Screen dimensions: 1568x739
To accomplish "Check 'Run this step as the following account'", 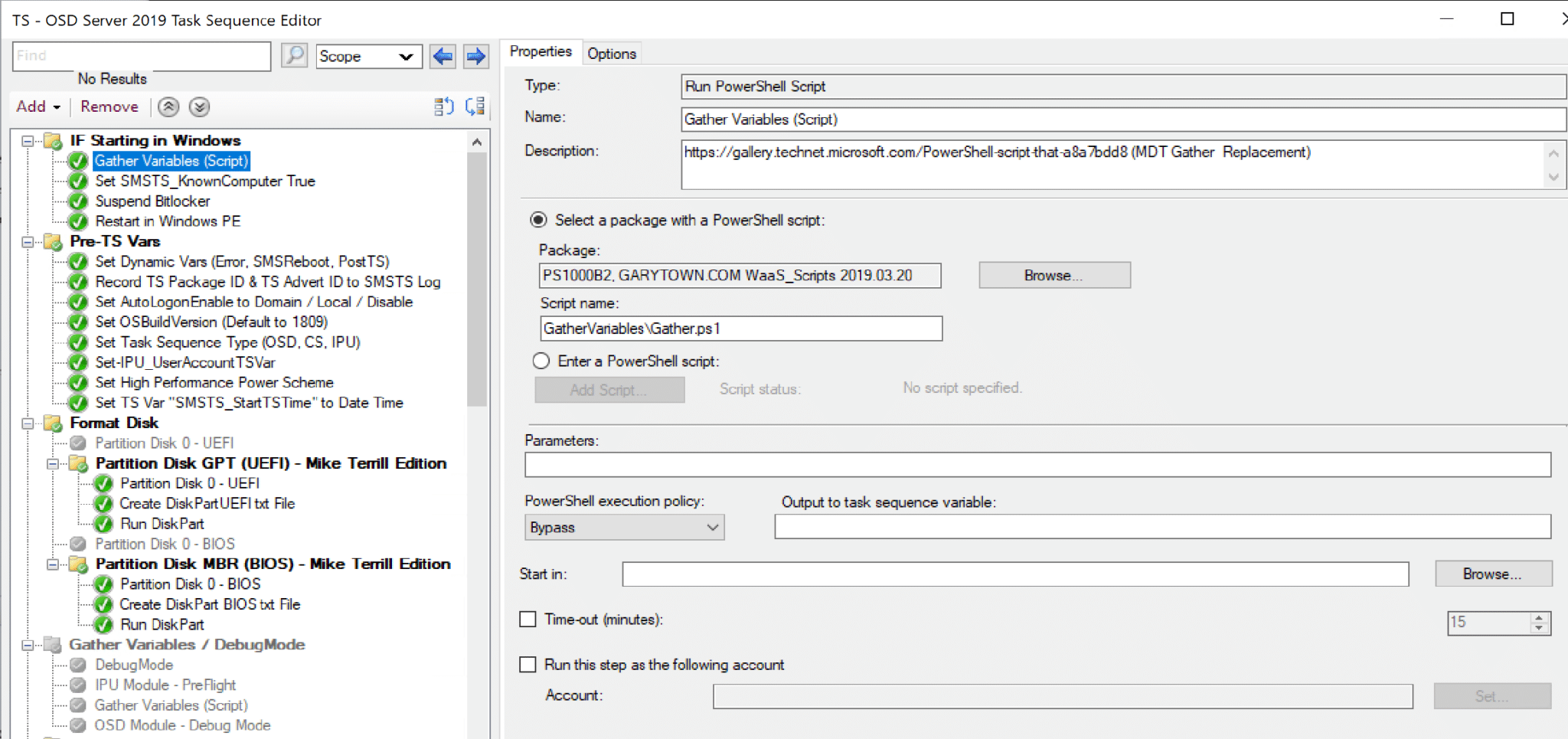I will click(528, 664).
